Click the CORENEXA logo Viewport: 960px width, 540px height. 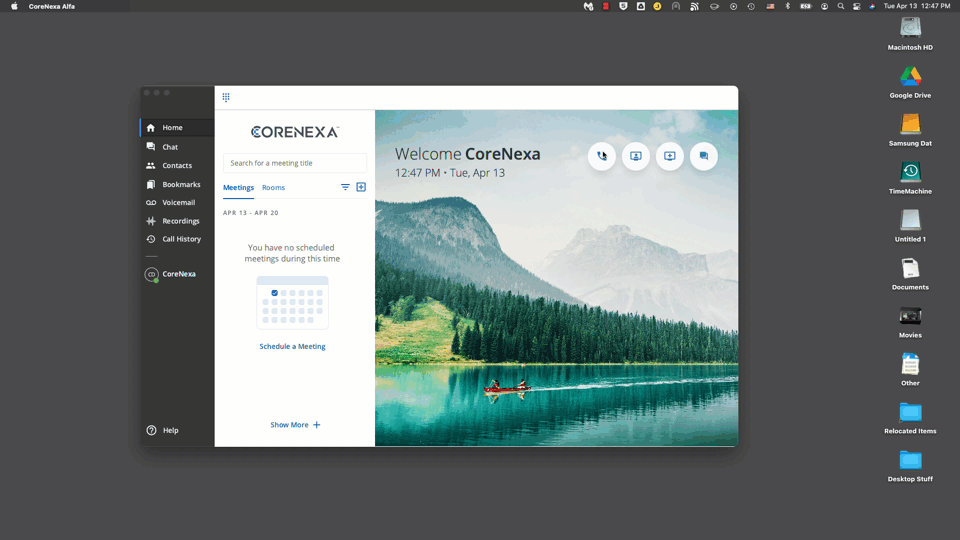point(294,132)
